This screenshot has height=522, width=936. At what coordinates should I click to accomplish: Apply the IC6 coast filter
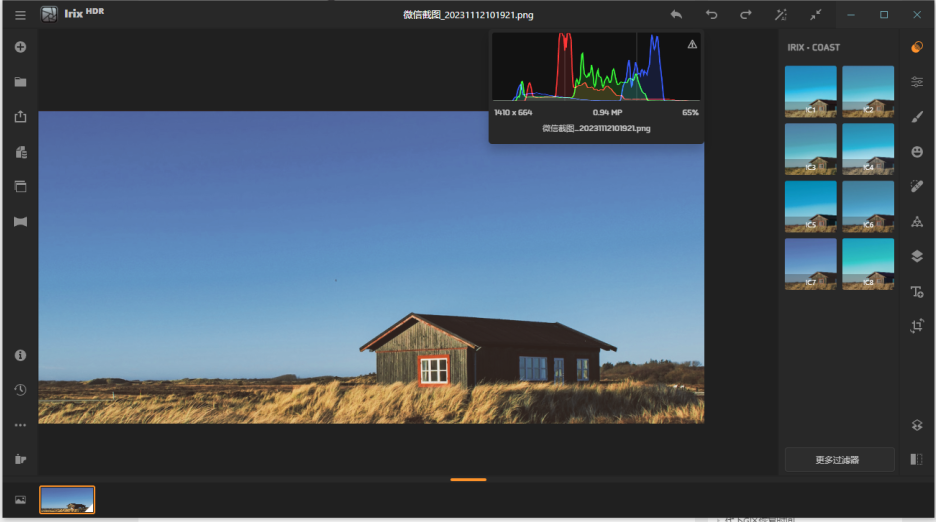pyautogui.click(x=868, y=206)
